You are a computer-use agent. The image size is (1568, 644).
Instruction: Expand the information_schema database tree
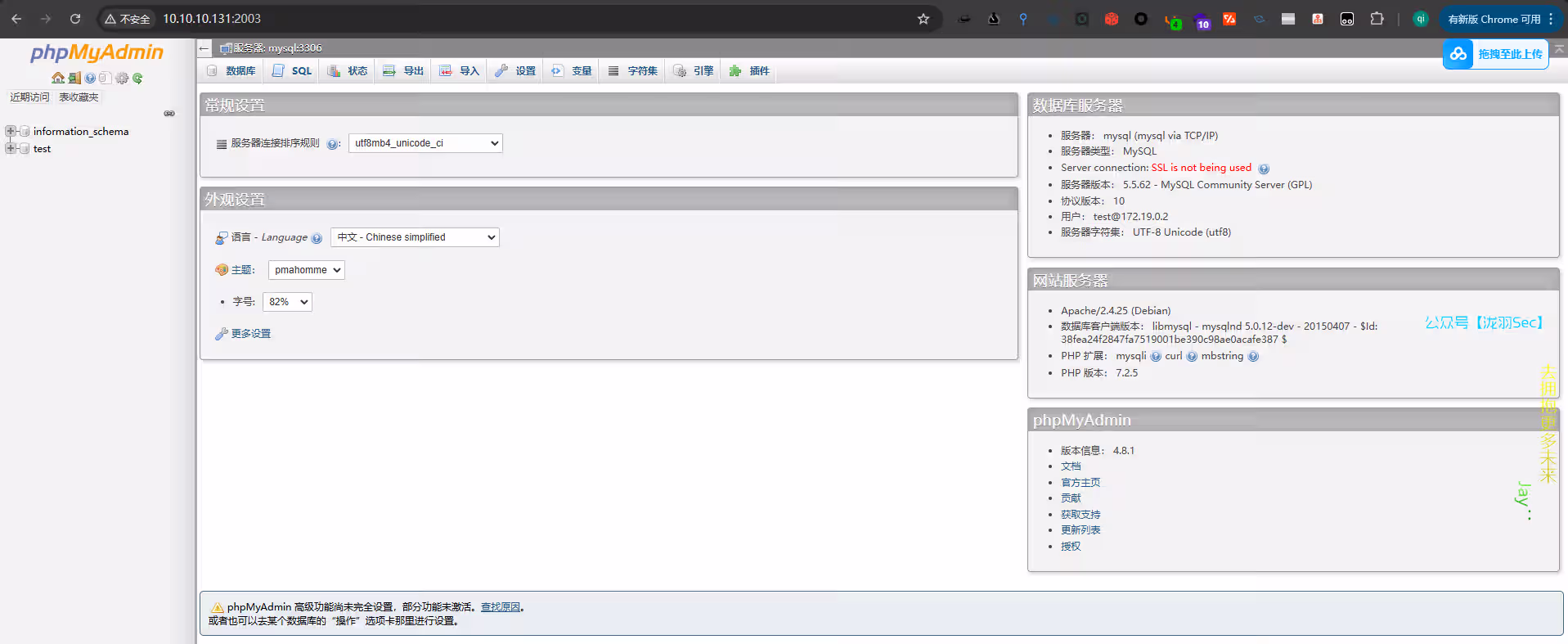pos(11,131)
